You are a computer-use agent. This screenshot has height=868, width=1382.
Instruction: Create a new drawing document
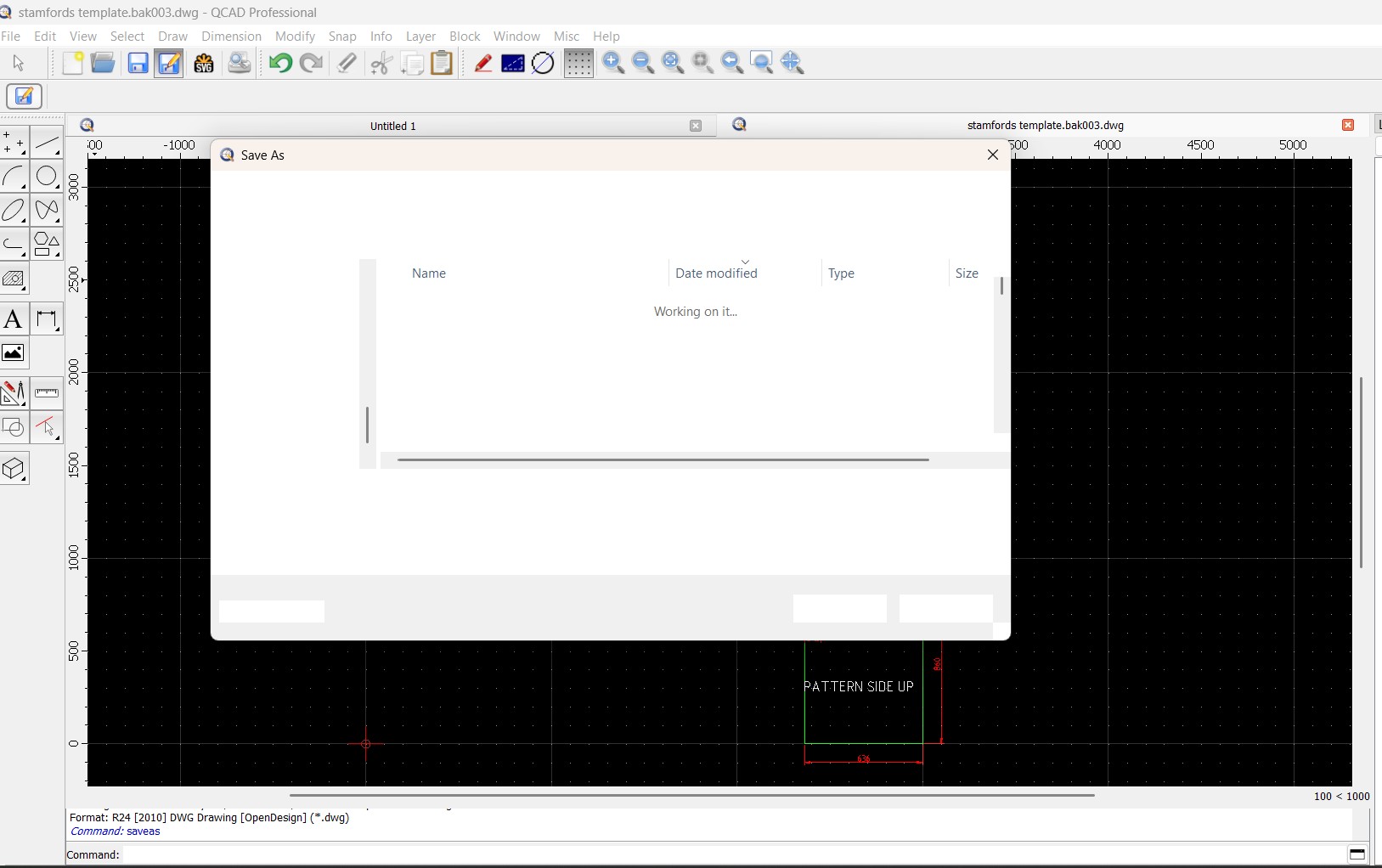coord(73,63)
